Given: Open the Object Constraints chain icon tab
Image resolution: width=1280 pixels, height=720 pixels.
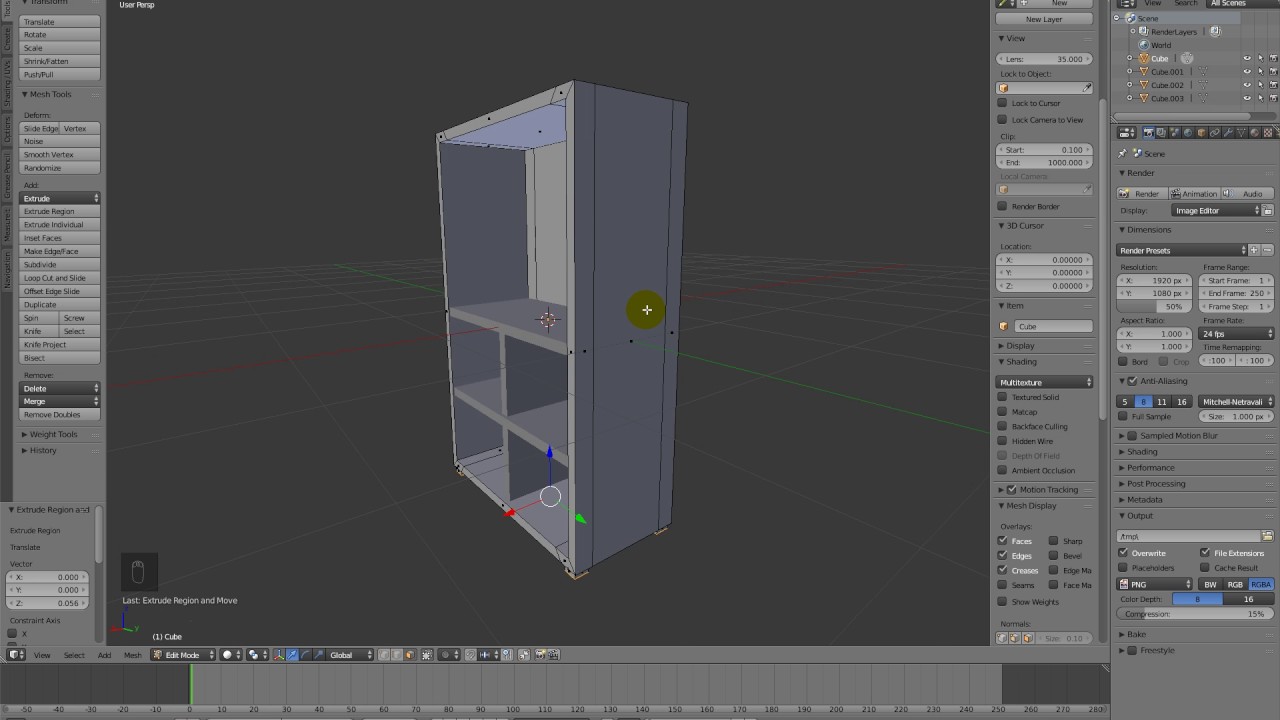Looking at the screenshot, I should (x=1215, y=133).
